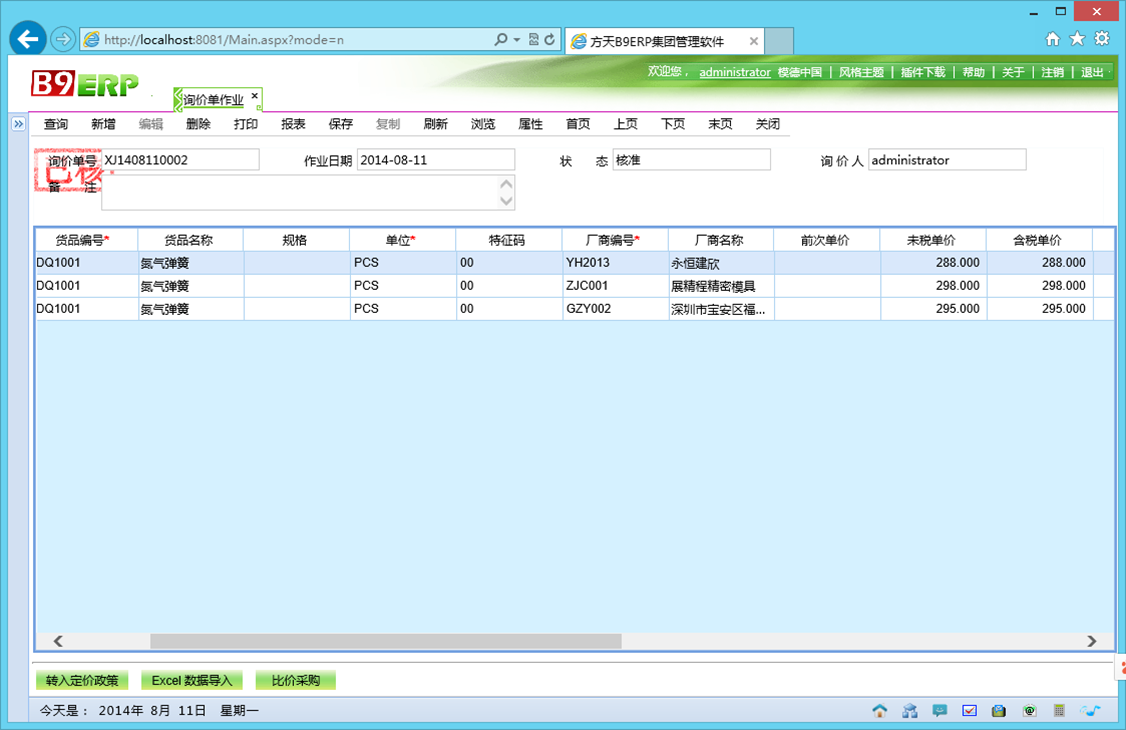Screen dimensions: 1126x730
Task: Click the administrator user link in header
Action: coord(735,73)
